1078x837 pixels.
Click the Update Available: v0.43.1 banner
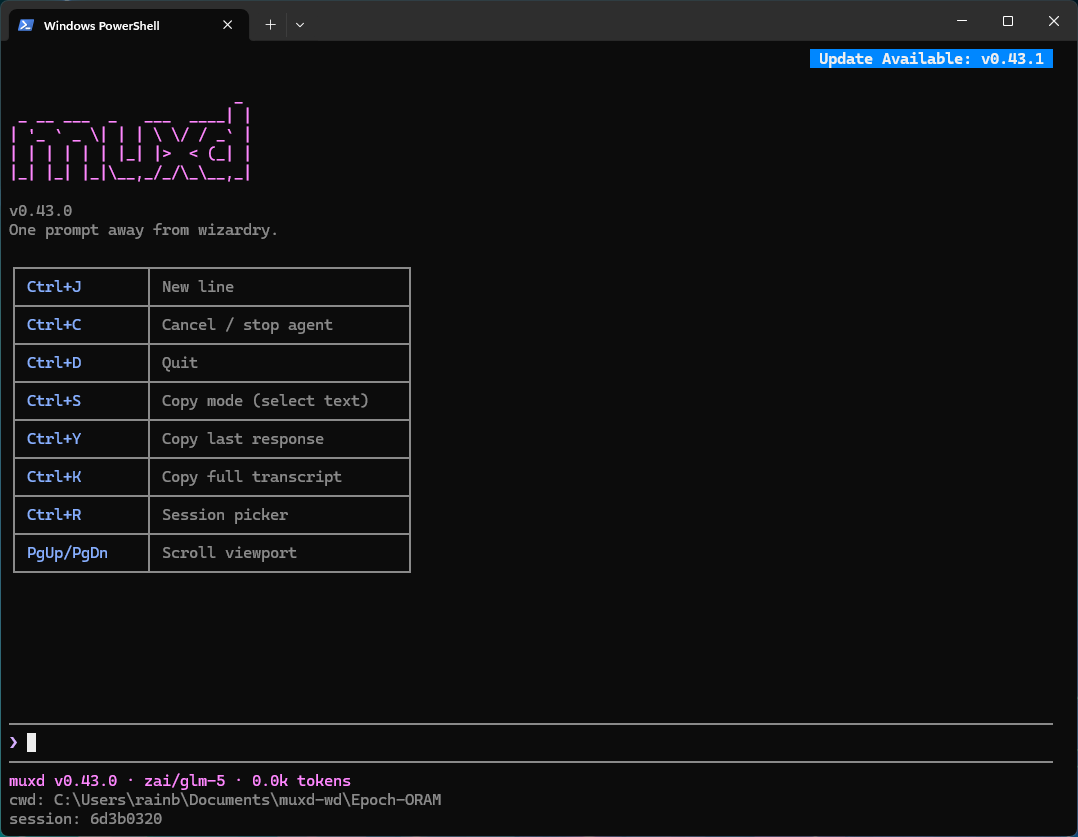pyautogui.click(x=931, y=58)
